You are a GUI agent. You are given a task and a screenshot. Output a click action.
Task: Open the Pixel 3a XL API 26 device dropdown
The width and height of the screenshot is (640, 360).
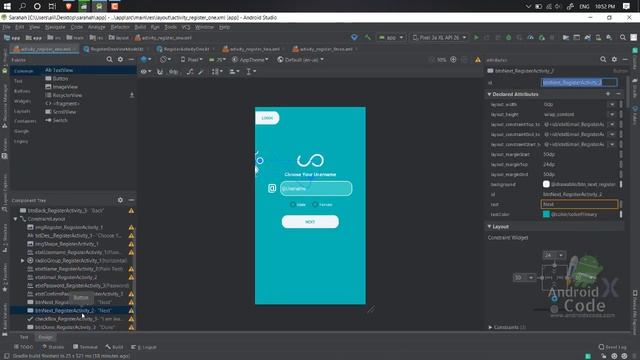[x=439, y=38]
